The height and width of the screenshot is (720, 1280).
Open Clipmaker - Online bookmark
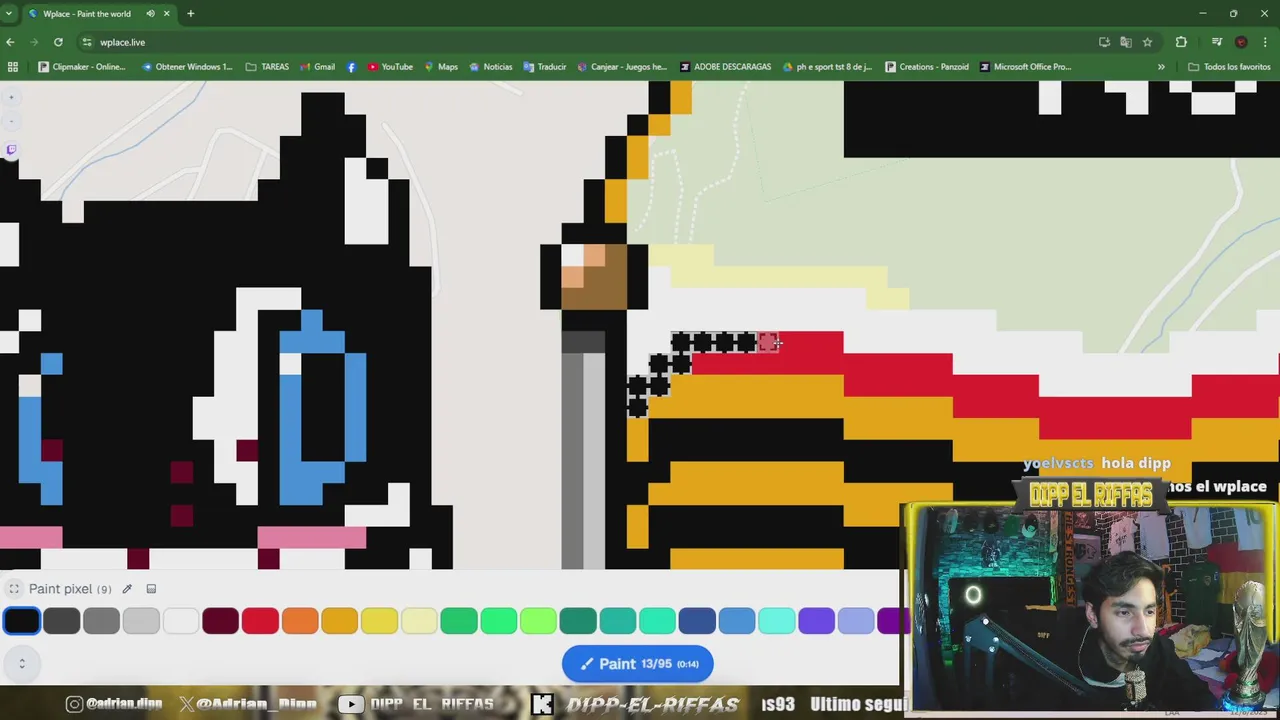[82, 67]
